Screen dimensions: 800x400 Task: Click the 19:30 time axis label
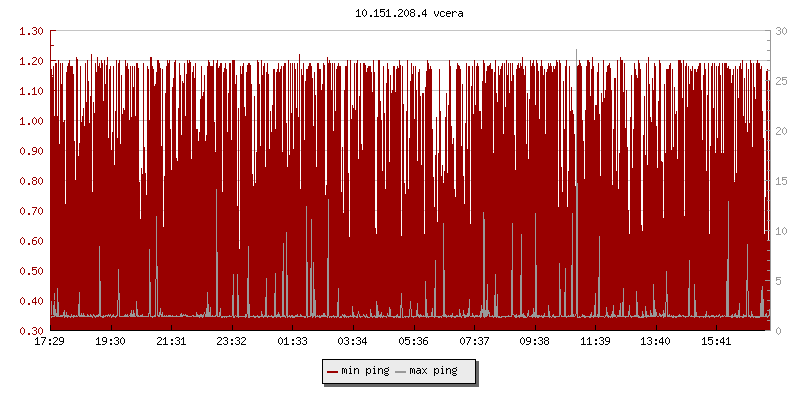tap(110, 342)
